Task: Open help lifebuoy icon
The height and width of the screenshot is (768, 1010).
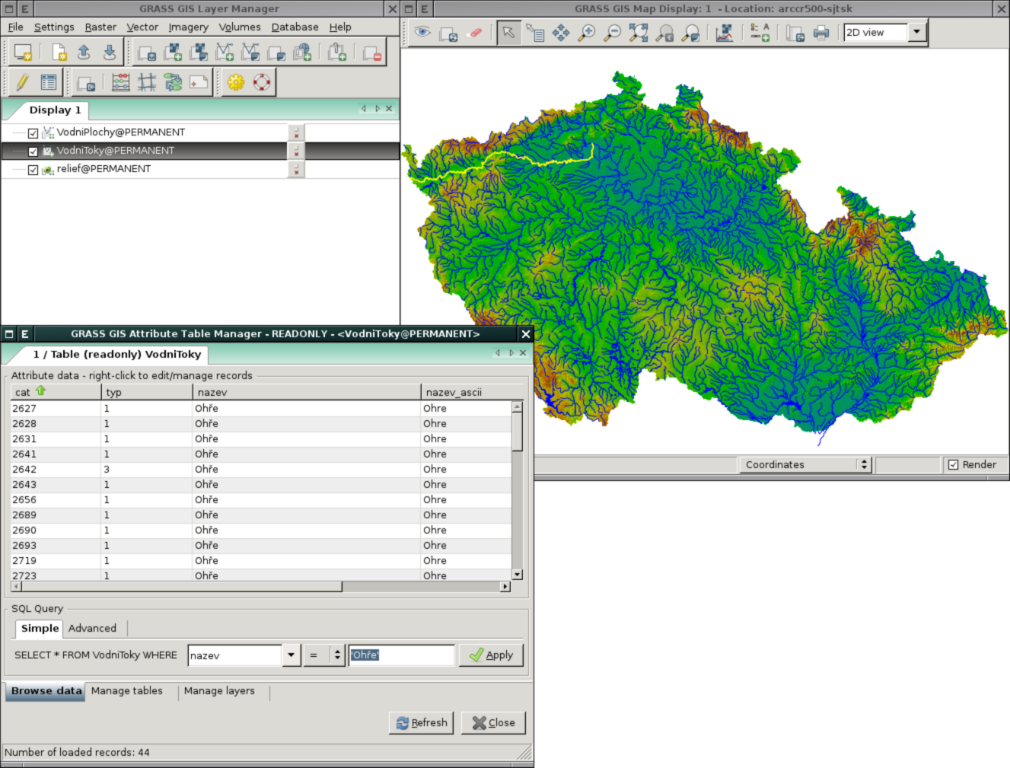Action: tap(262, 82)
